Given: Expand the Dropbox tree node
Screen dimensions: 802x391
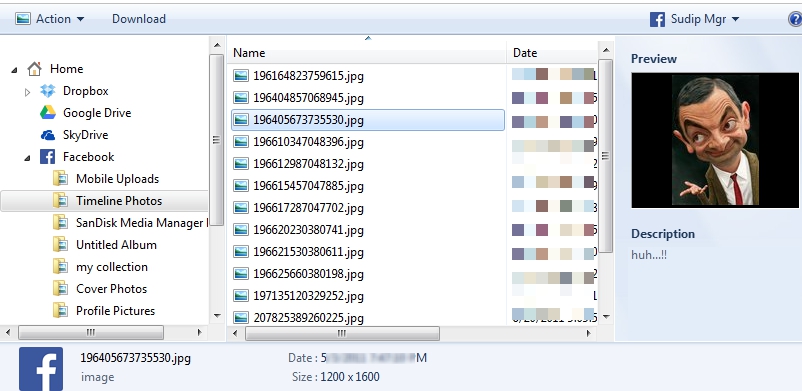Looking at the screenshot, I should coord(28,92).
